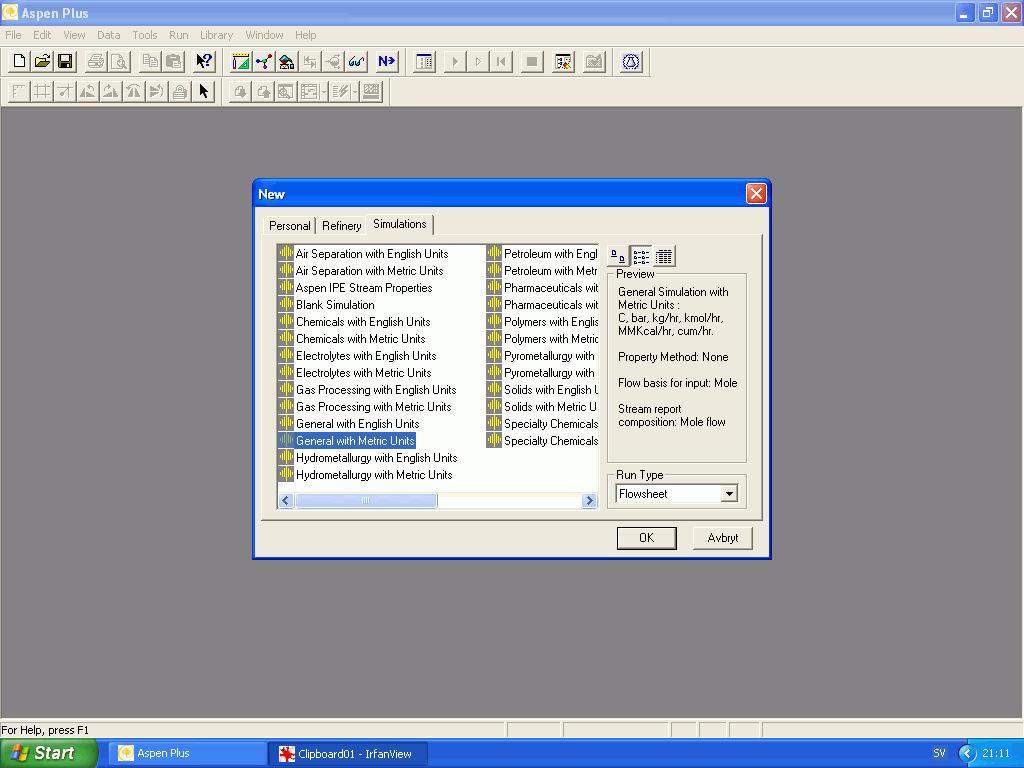Switch to large icons view in New dialog

tap(618, 256)
